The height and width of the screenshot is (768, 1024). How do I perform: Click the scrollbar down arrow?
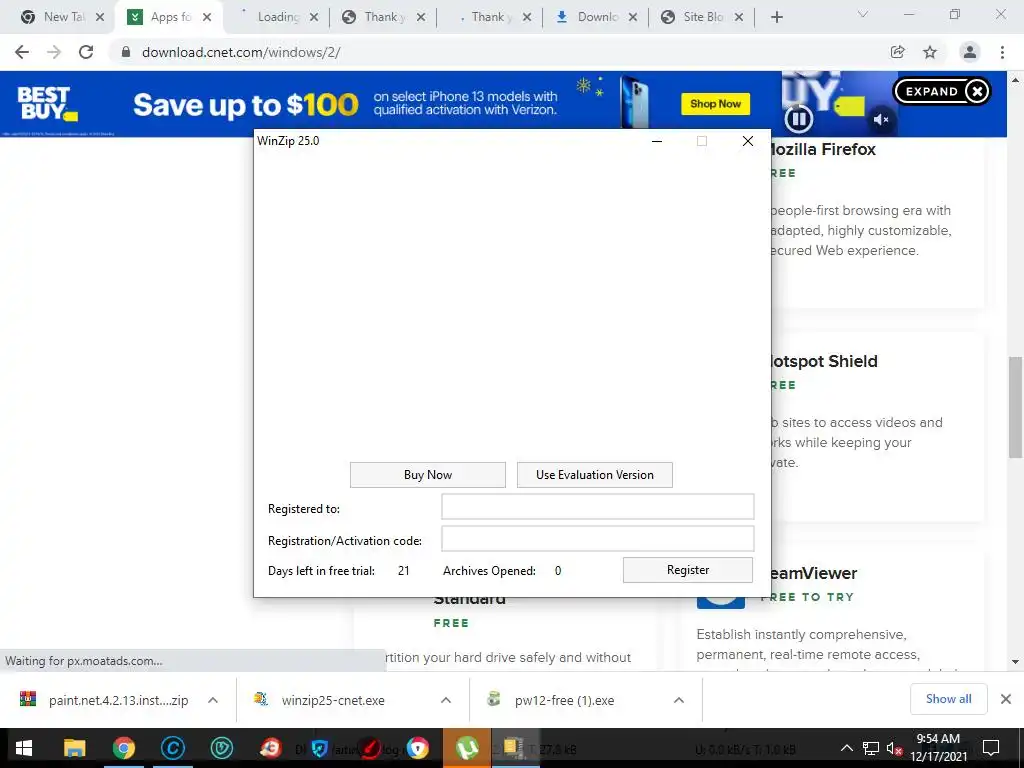[1016, 662]
